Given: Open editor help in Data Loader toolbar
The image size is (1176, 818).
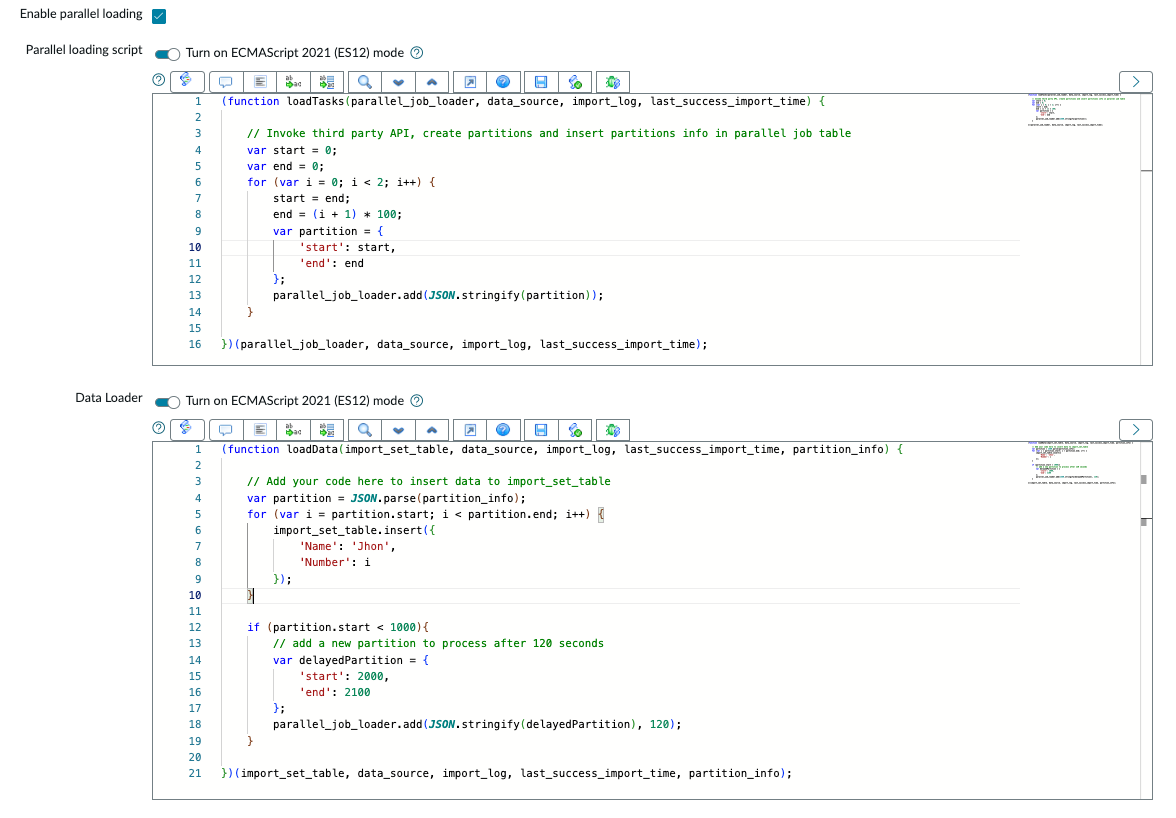Looking at the screenshot, I should pos(503,430).
